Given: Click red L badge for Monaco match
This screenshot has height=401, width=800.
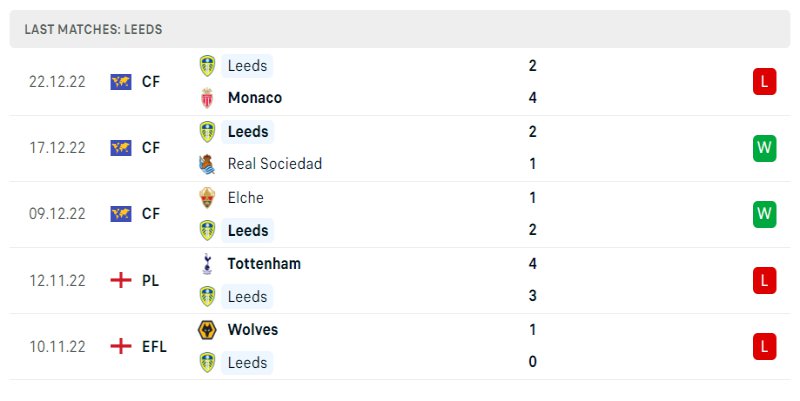Looking at the screenshot, I should click(765, 82).
